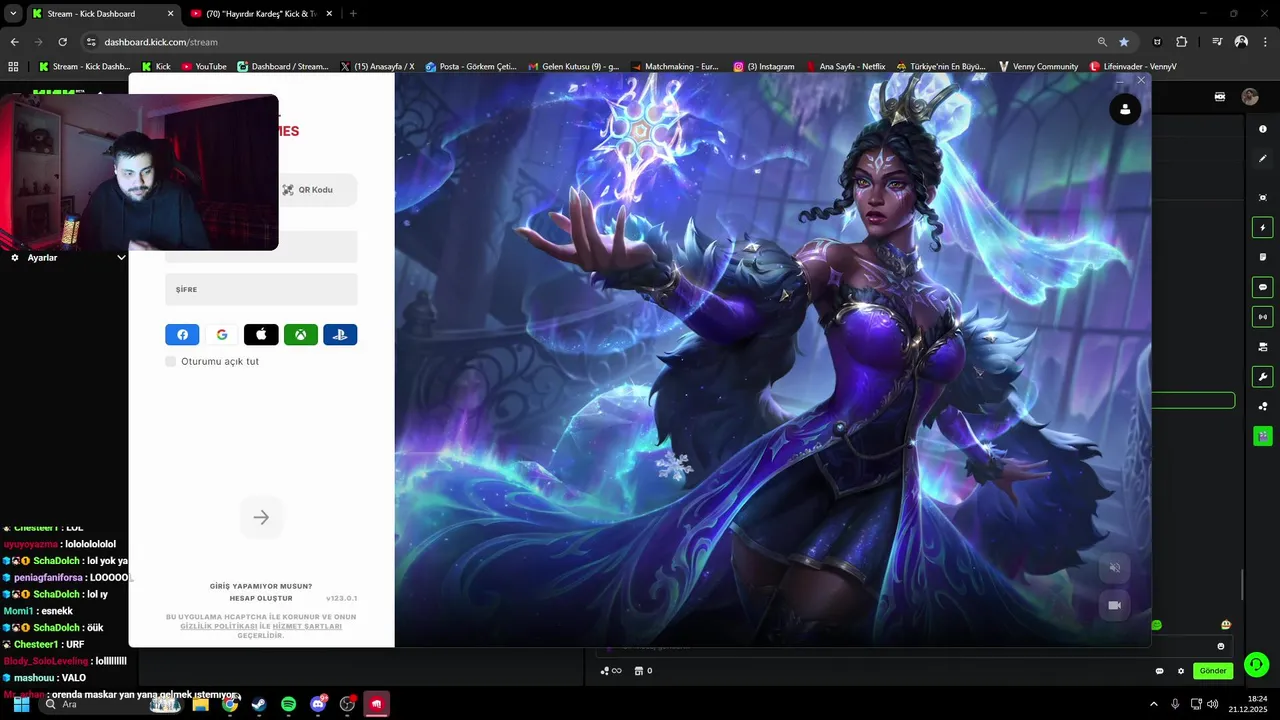
Task: Toggle the Riot client background video
Action: (1115, 605)
